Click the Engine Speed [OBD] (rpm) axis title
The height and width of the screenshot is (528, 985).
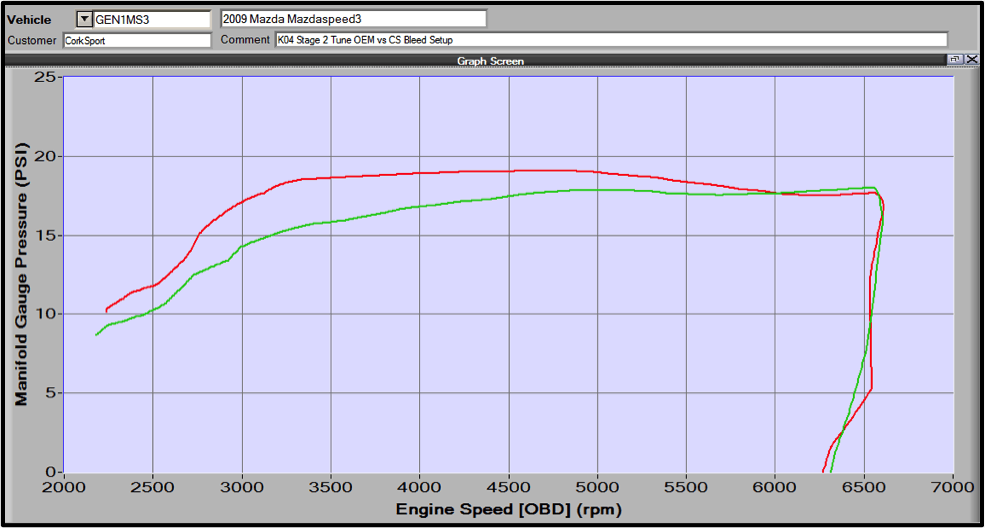coord(508,509)
